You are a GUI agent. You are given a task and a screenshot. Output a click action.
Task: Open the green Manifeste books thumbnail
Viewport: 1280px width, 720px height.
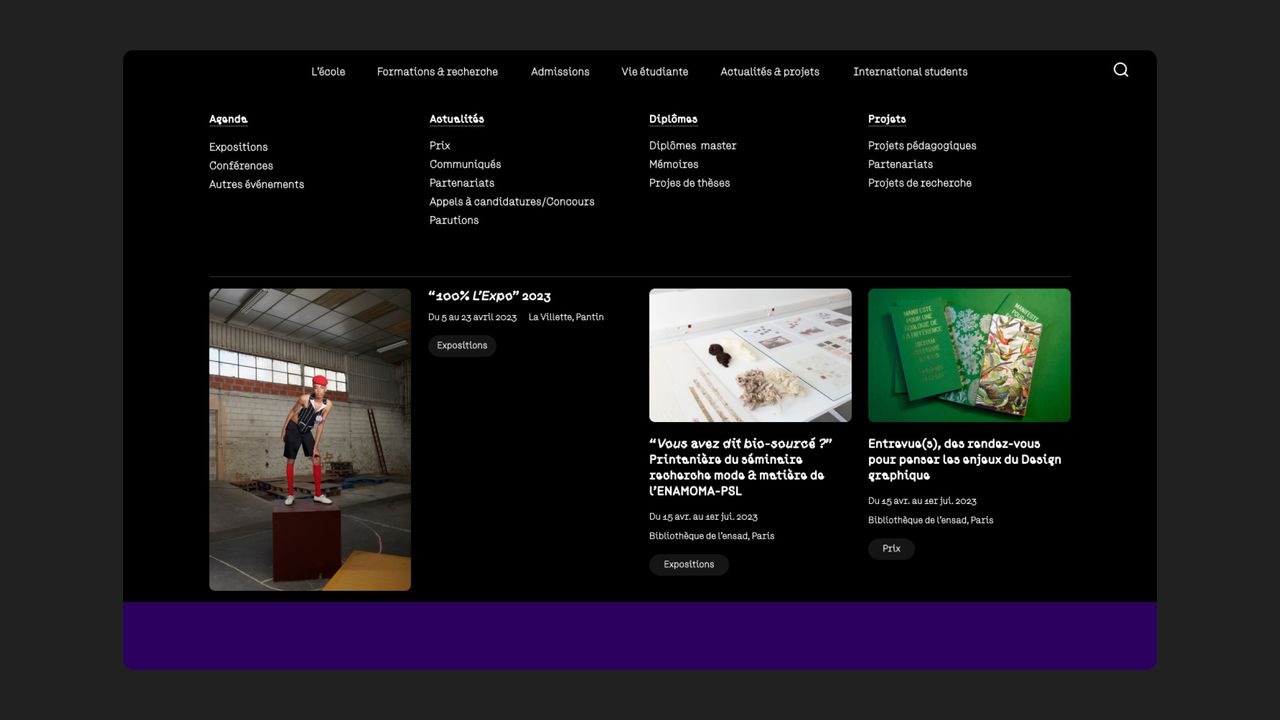tap(969, 355)
